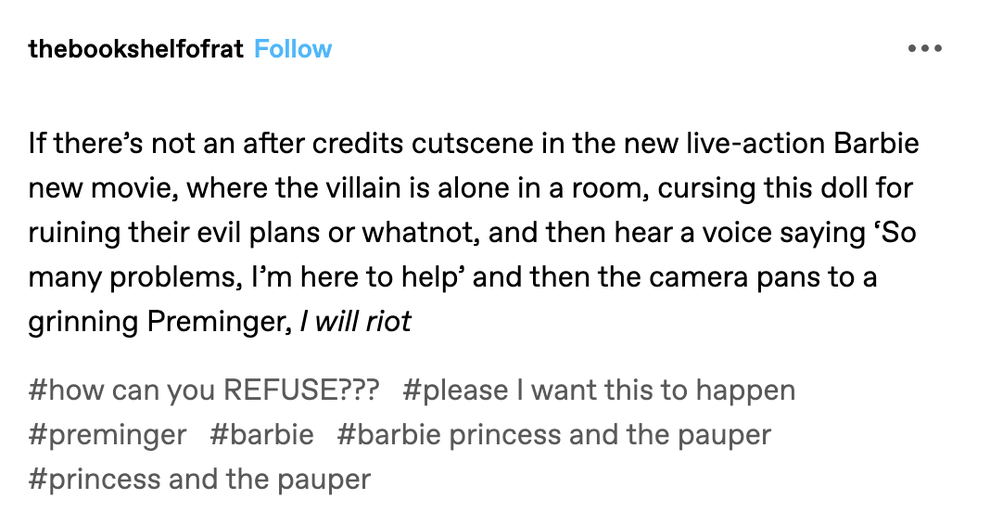Viewport: 990px width, 525px height.
Task: Open the #please I want this to happen tag
Action: [x=599, y=390]
